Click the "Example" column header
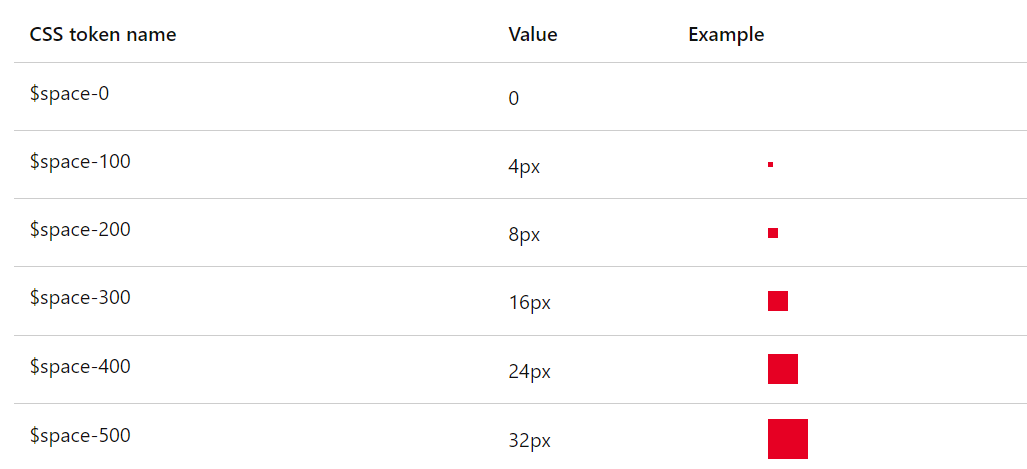The height and width of the screenshot is (469, 1027). pos(726,35)
